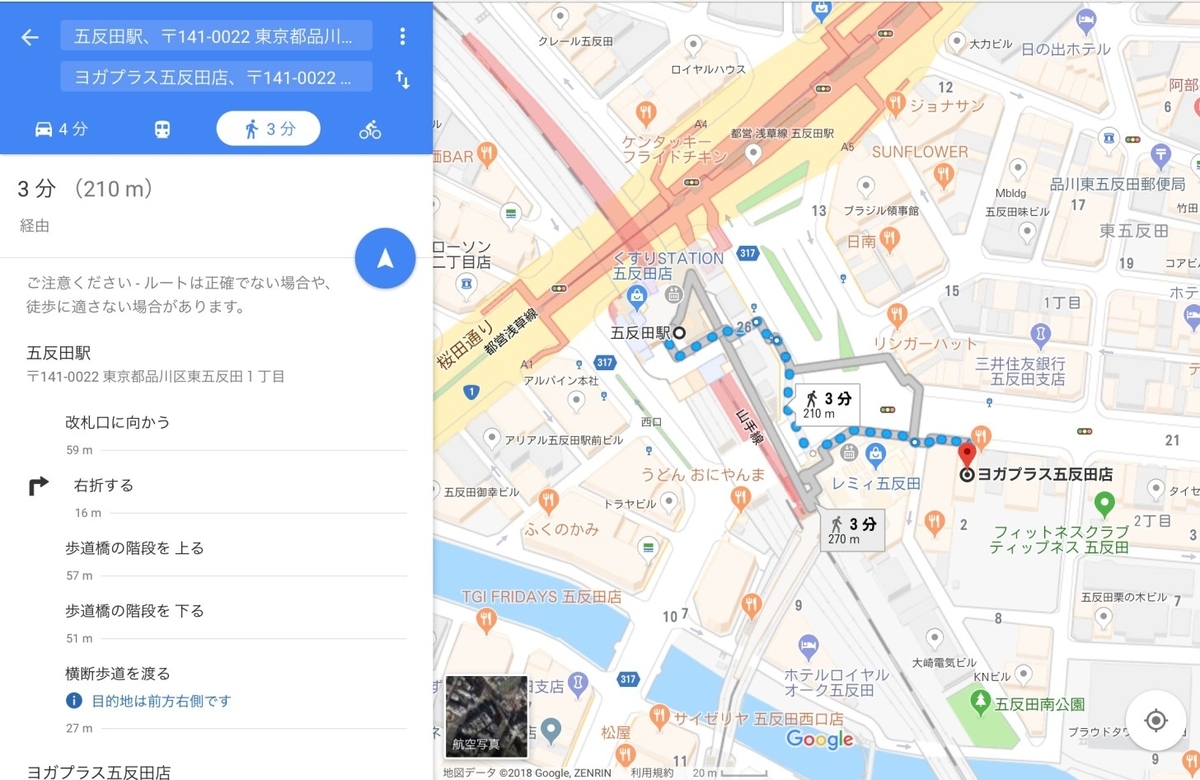Select the alternate 3分 270 m route label
The height and width of the screenshot is (780, 1200).
pos(853,530)
